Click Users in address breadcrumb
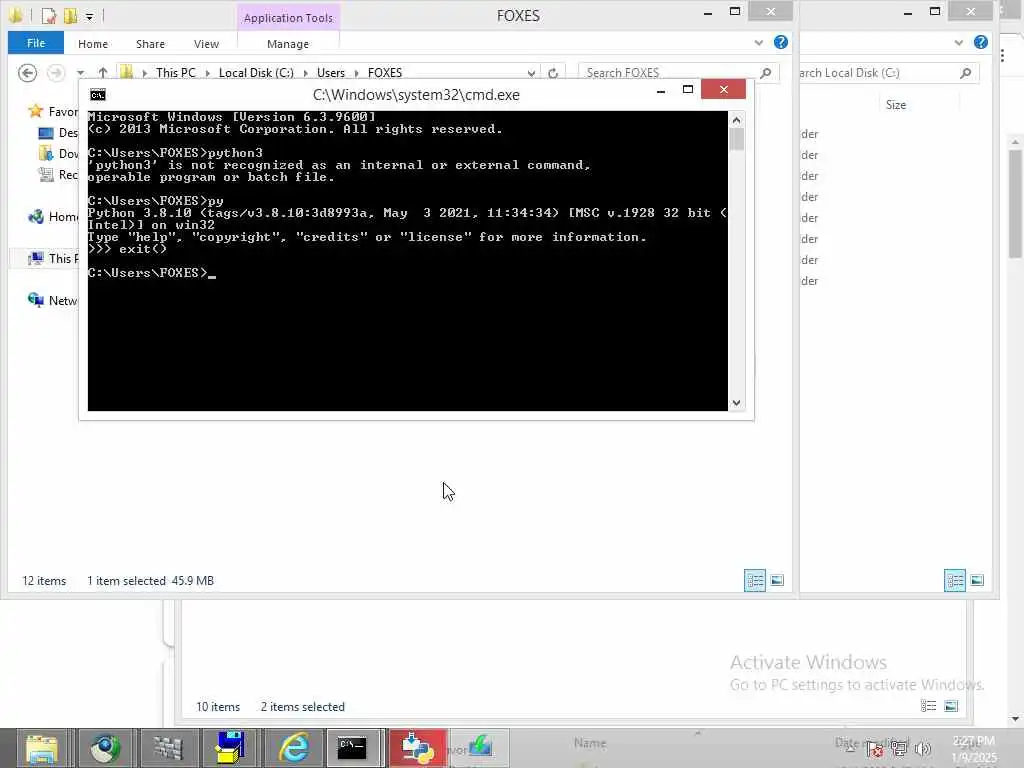 pyautogui.click(x=330, y=72)
